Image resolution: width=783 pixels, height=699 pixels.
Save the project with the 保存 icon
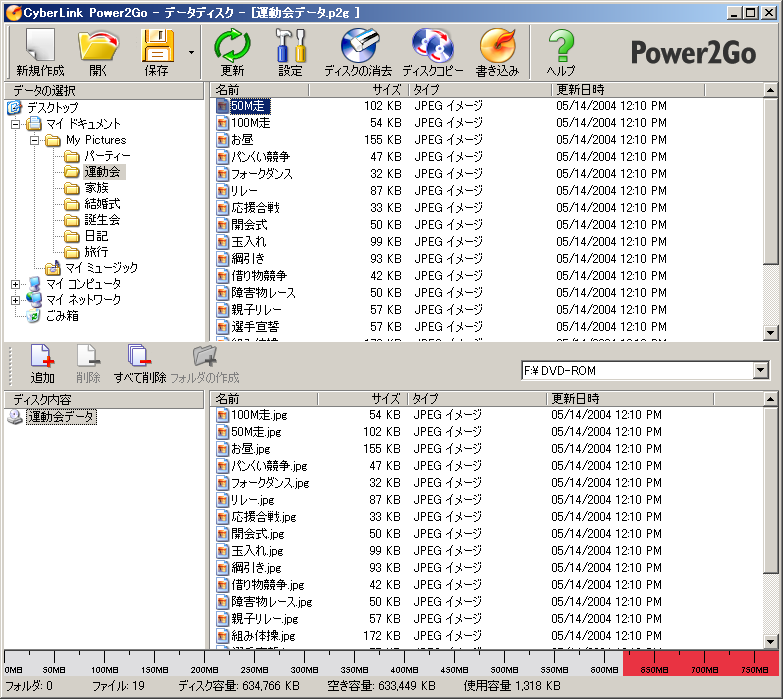click(157, 52)
